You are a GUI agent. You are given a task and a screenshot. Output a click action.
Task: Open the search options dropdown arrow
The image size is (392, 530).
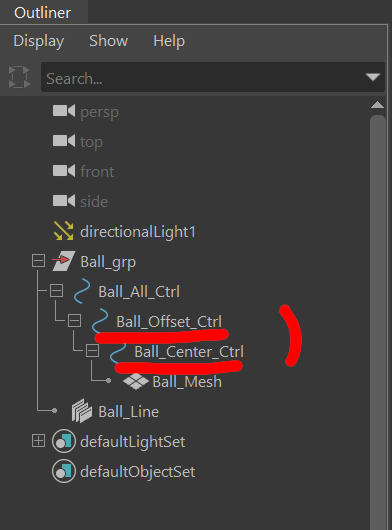373,77
